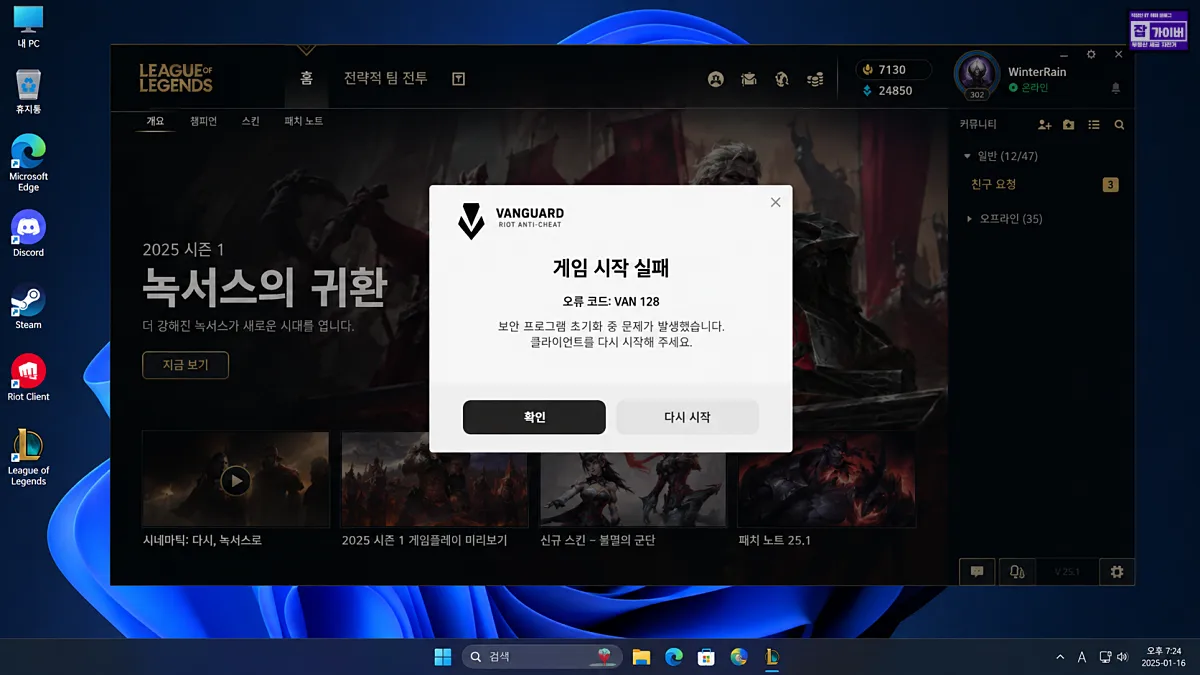Click the 내 PC desktop icon
The height and width of the screenshot is (675, 1200).
point(28,27)
